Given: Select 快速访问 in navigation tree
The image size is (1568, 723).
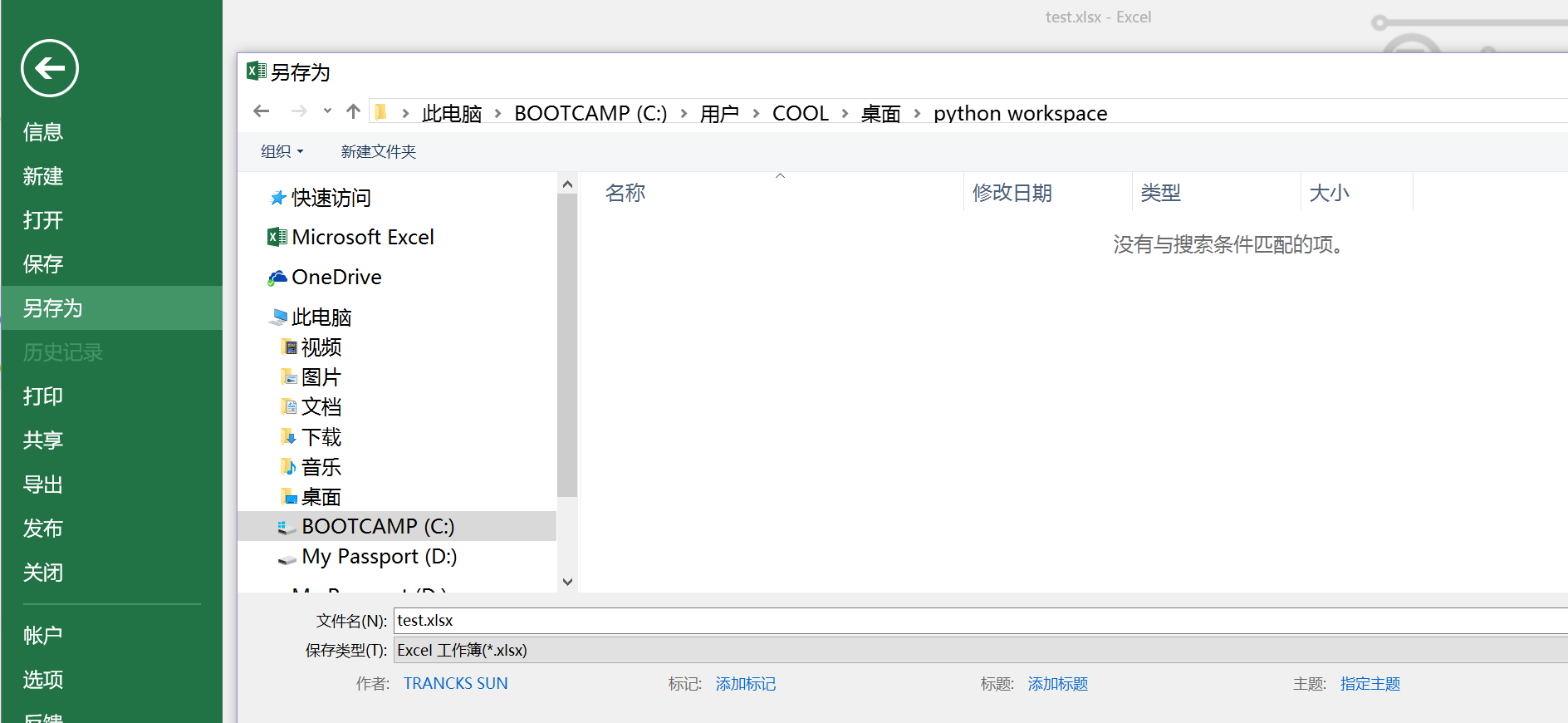Looking at the screenshot, I should (x=331, y=198).
